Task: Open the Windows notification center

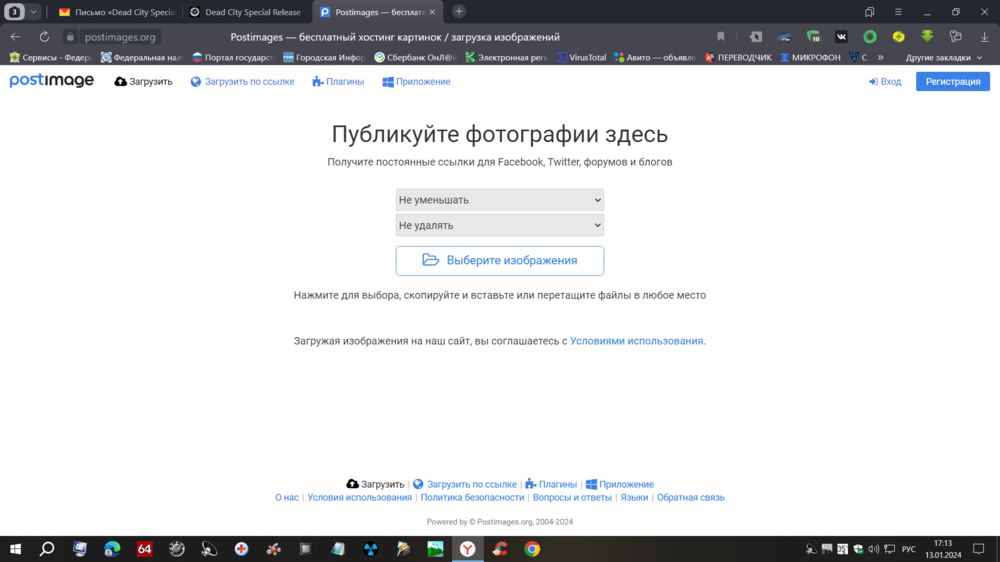Action: pyautogui.click(x=978, y=549)
